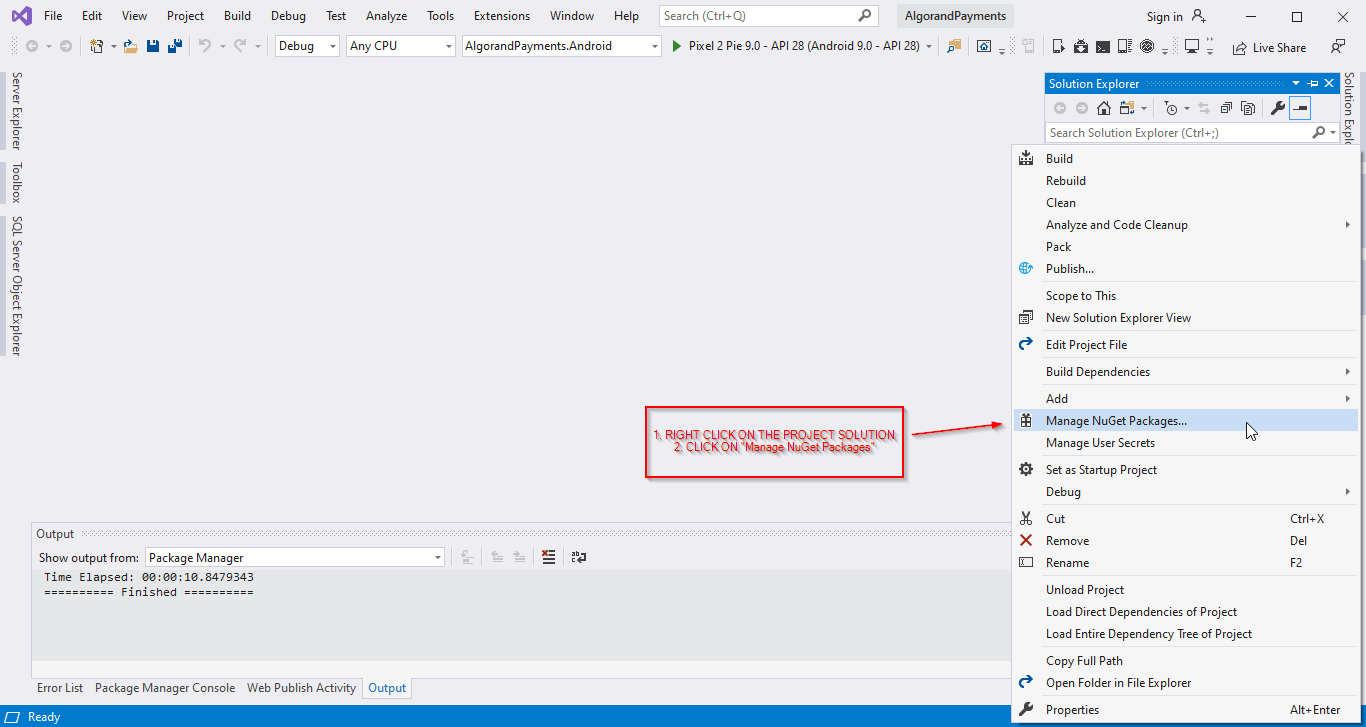Image resolution: width=1366 pixels, height=727 pixels.
Task: Choose Set as Startup Project menu entry
Action: coord(1101,470)
